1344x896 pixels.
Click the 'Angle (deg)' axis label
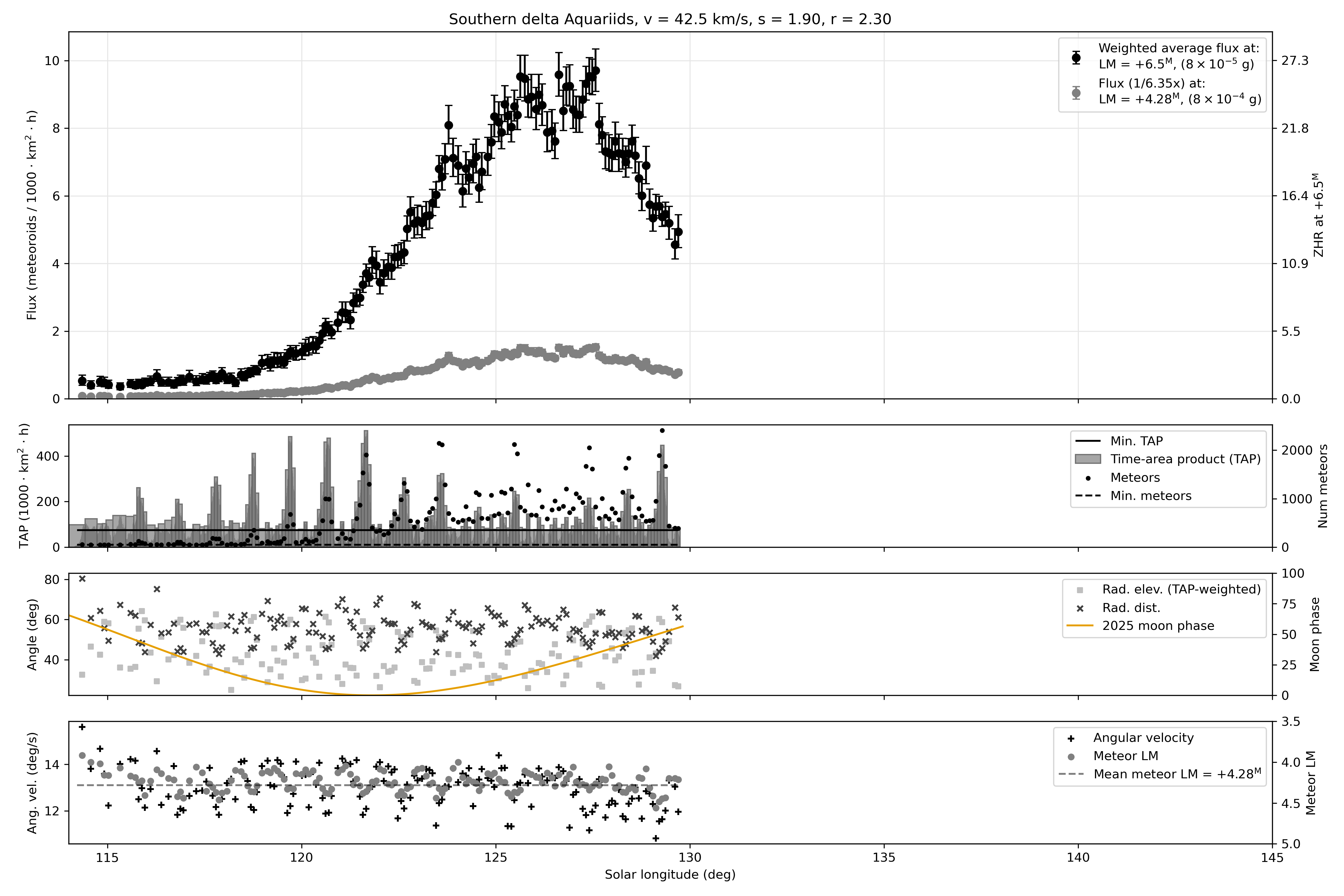(x=32, y=635)
